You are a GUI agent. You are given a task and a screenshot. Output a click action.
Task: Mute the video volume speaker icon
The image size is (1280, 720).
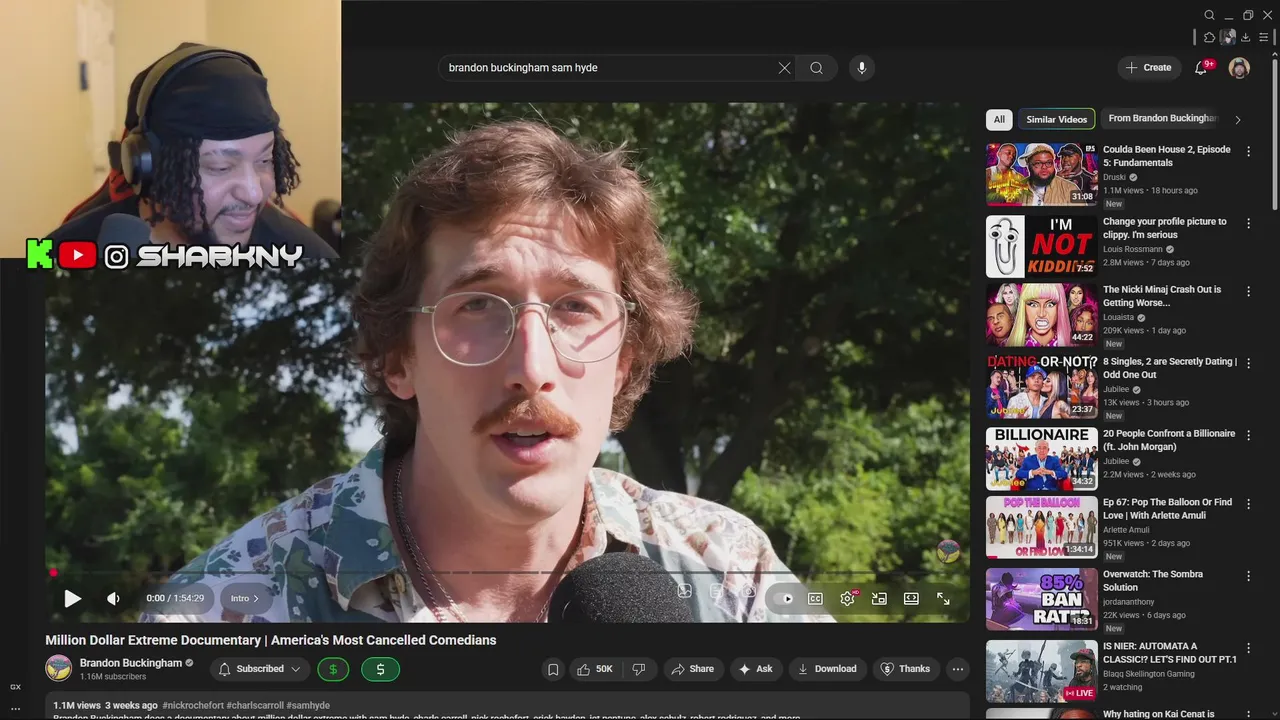point(113,598)
